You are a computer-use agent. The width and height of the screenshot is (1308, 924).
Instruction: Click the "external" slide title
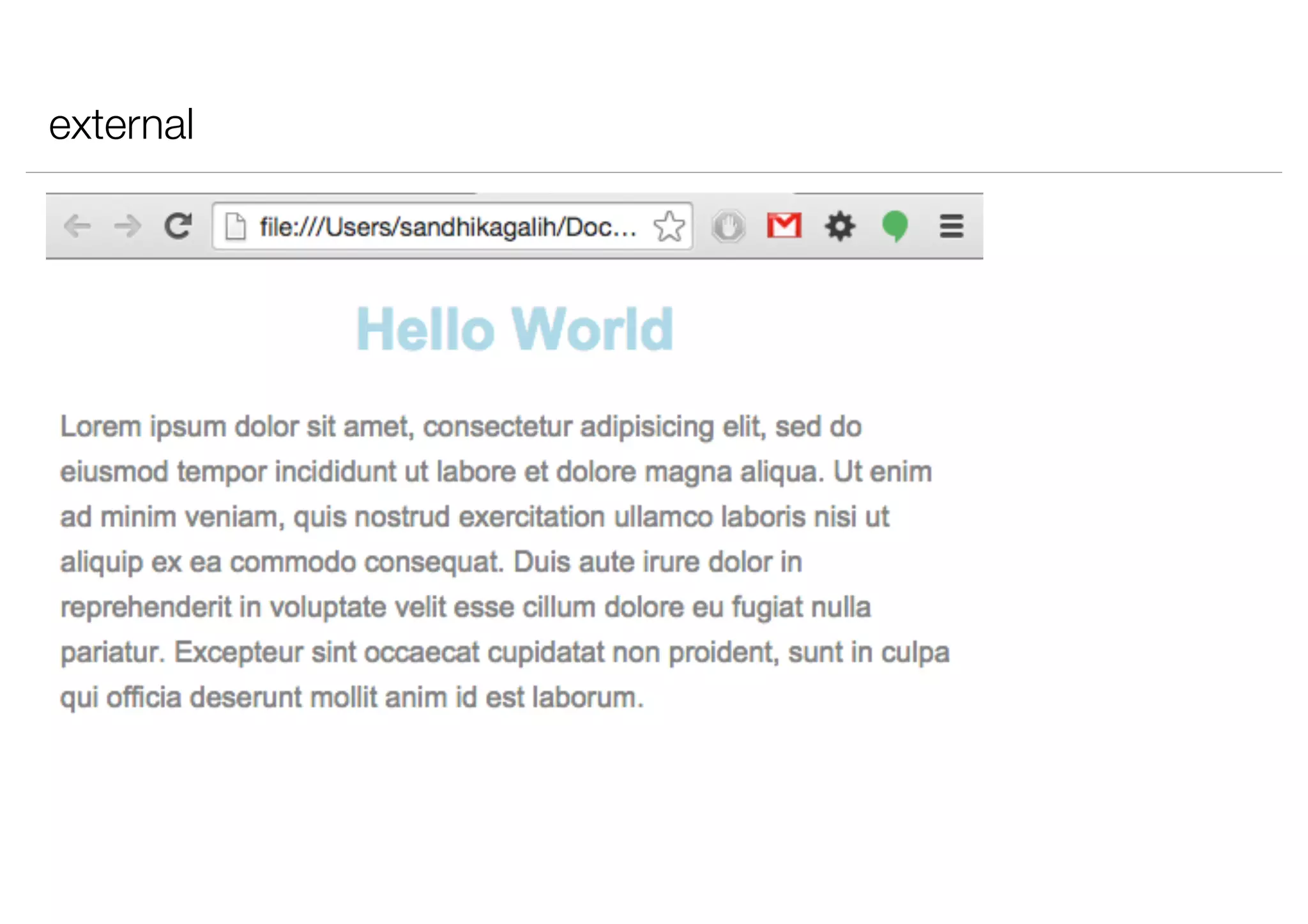tap(121, 125)
